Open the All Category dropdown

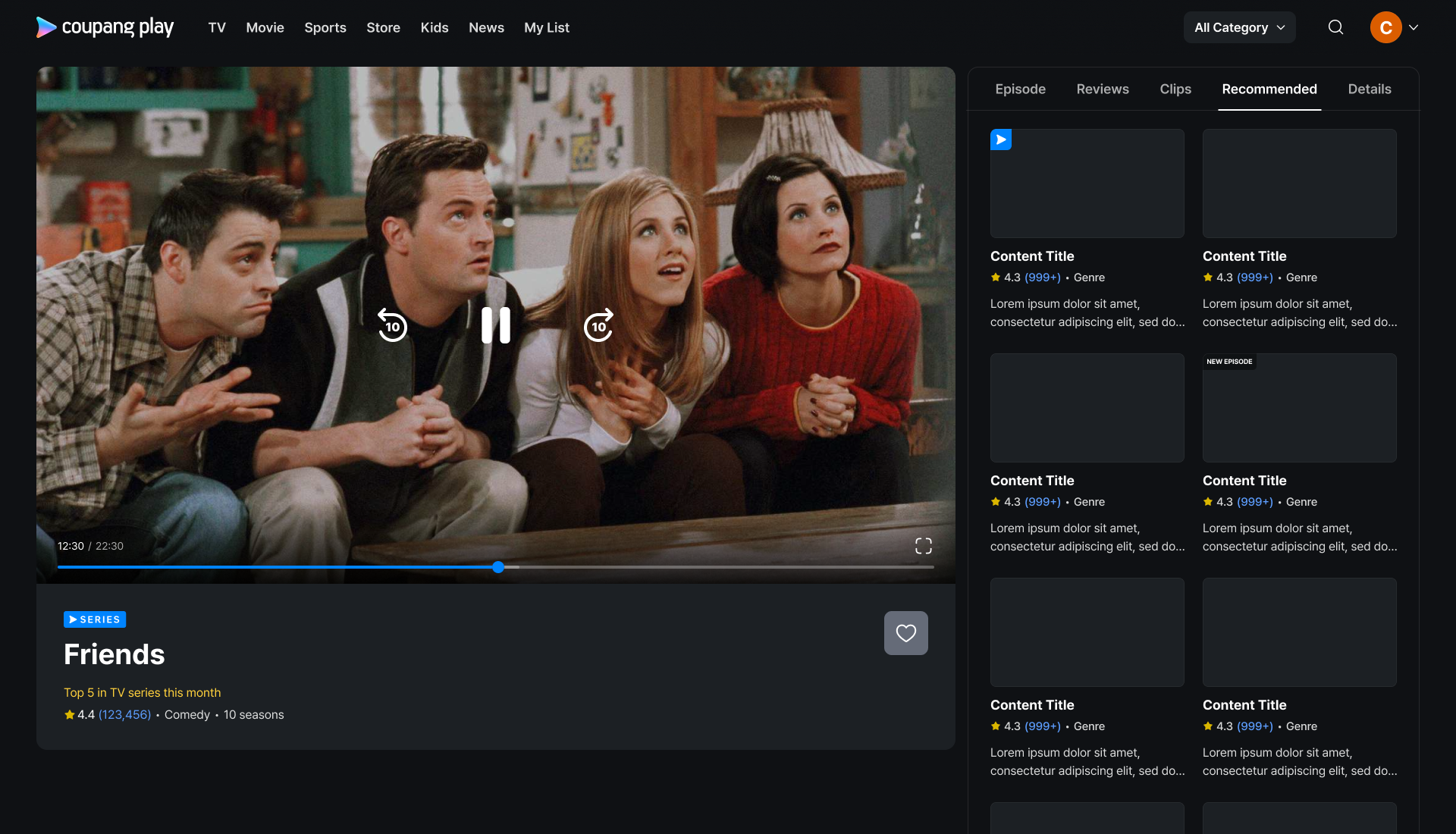[x=1239, y=27]
